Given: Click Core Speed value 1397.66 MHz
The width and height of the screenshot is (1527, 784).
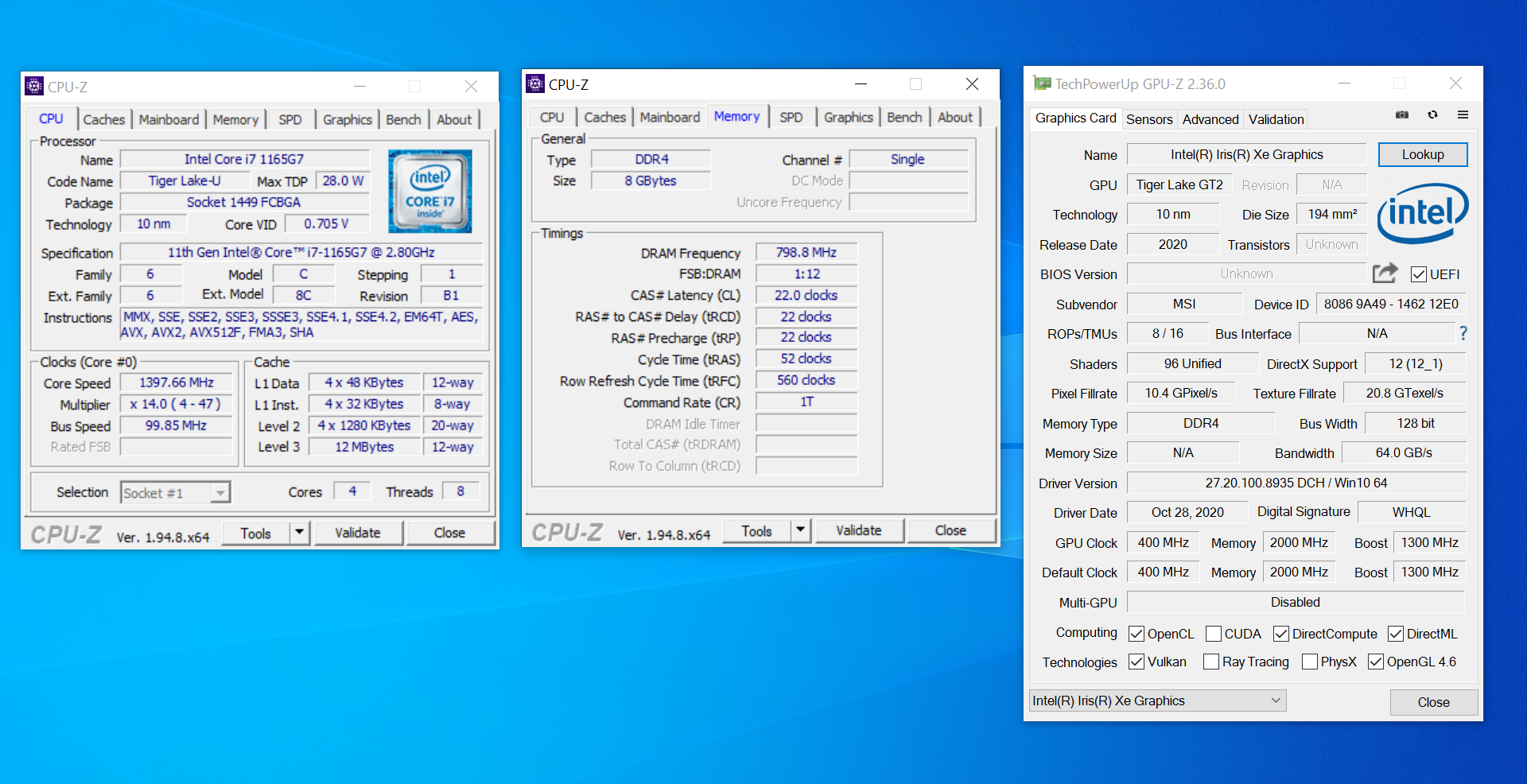Looking at the screenshot, I should pos(176,382).
